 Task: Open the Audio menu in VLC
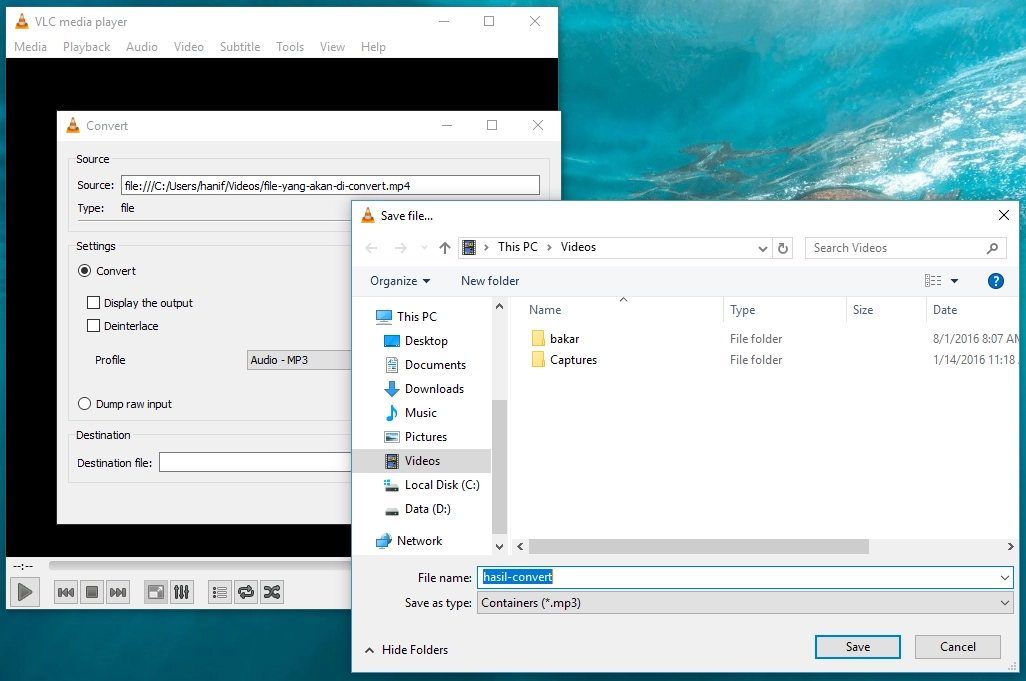point(142,47)
